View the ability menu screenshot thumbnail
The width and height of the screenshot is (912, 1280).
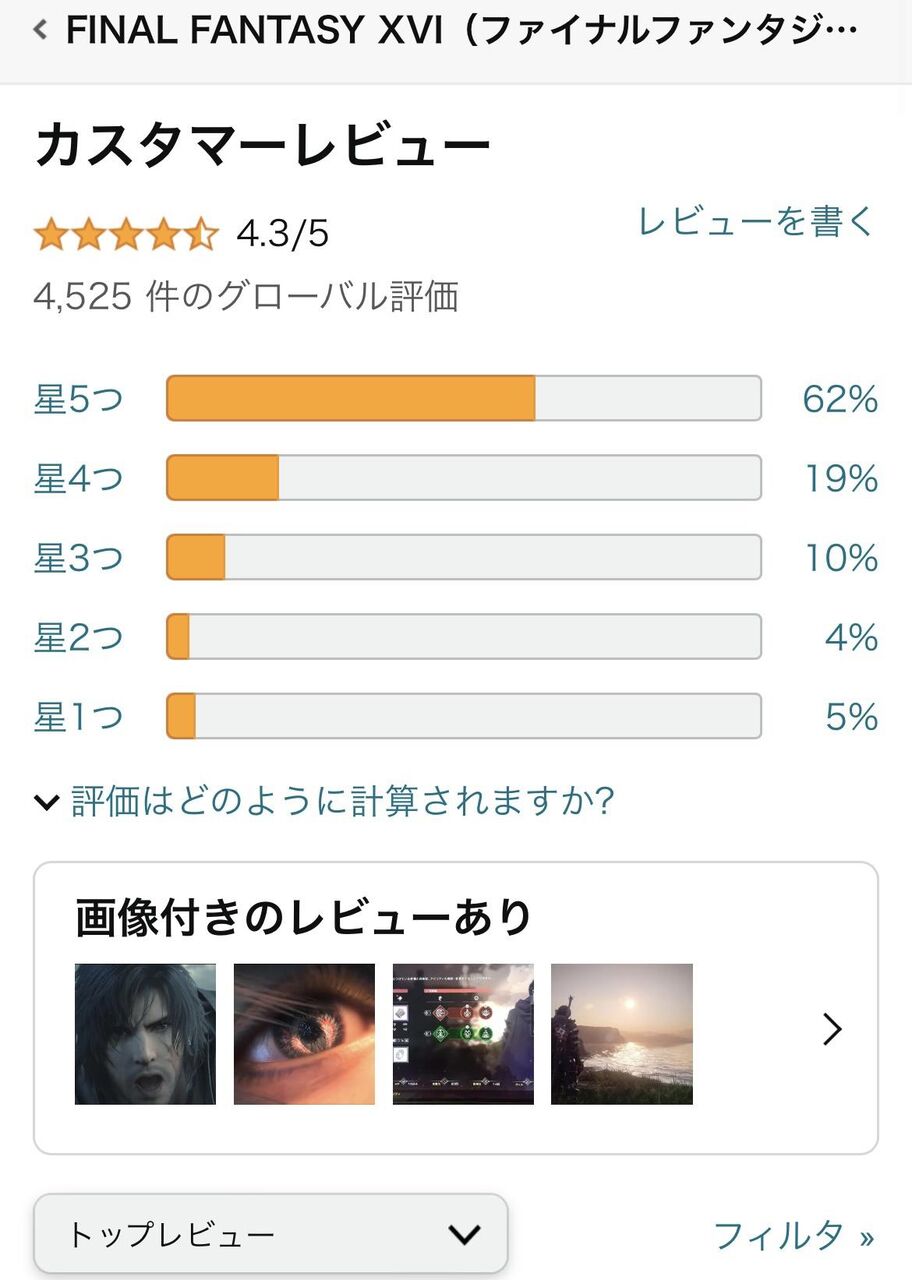tap(463, 1034)
